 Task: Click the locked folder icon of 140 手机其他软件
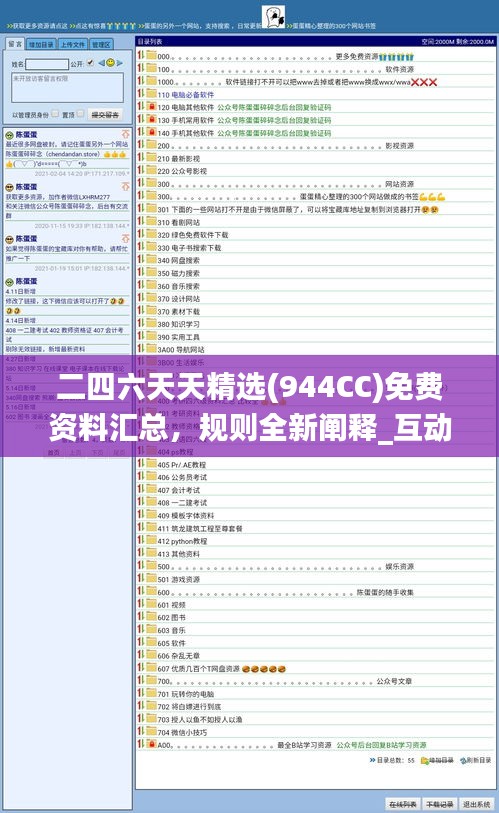(151, 132)
